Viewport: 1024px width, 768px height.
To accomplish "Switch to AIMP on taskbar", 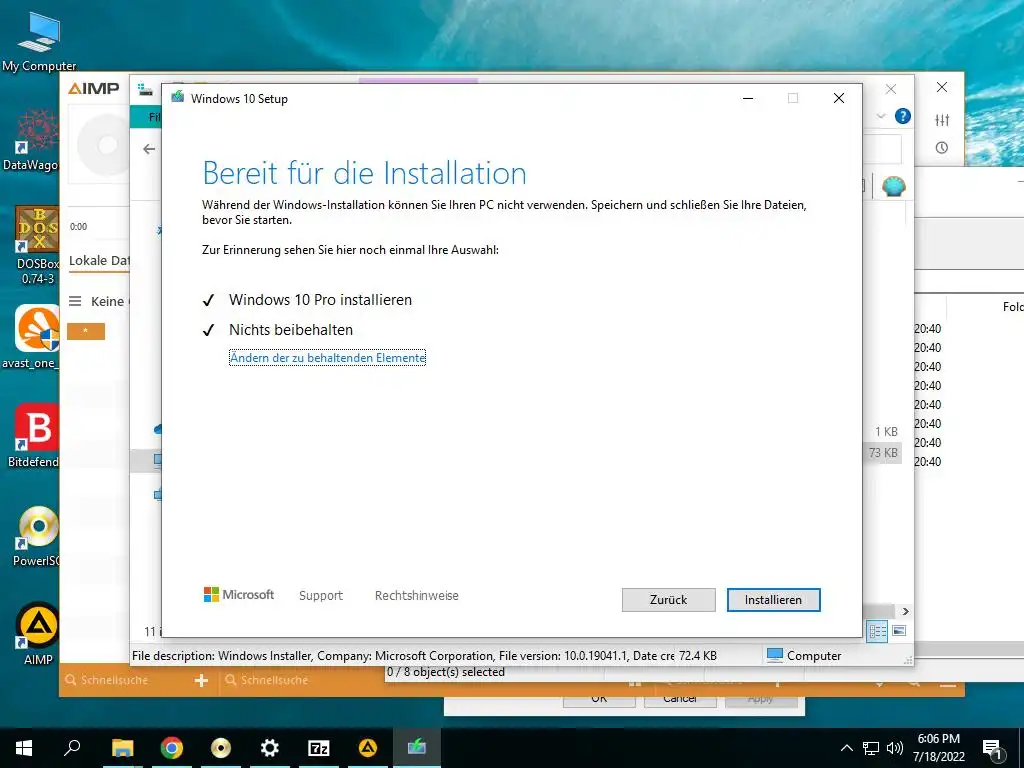I will tap(368, 748).
